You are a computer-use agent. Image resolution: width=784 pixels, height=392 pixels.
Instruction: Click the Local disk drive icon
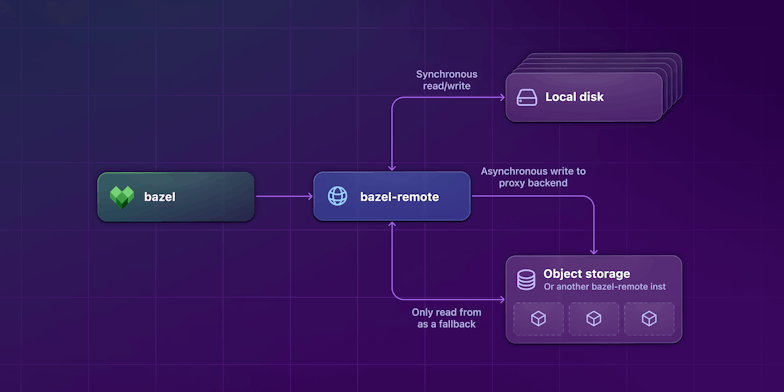(527, 97)
